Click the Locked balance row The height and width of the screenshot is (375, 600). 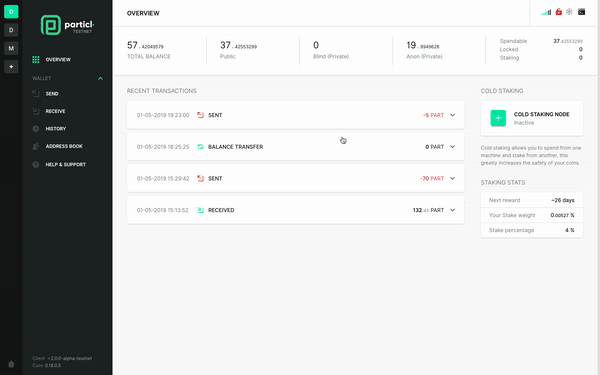click(541, 49)
